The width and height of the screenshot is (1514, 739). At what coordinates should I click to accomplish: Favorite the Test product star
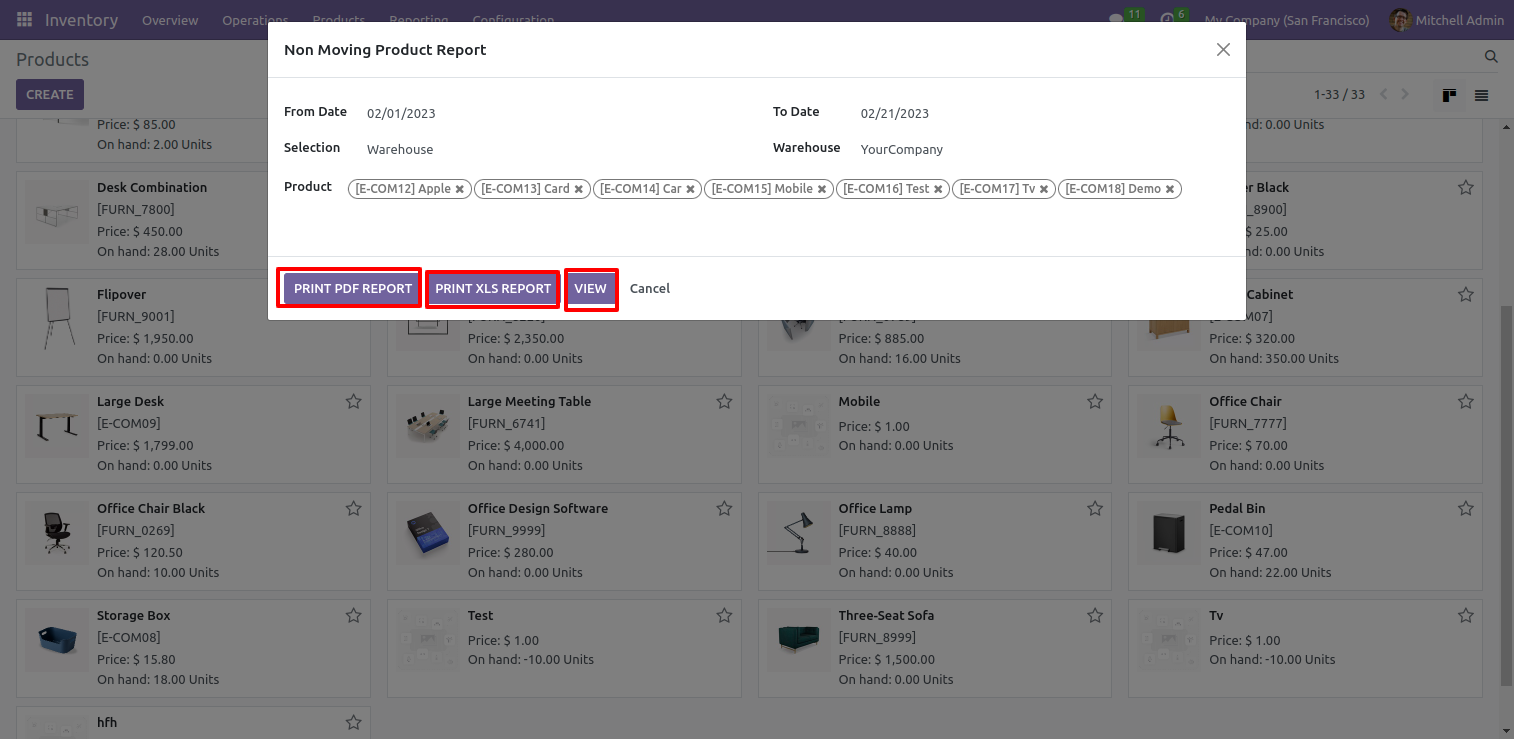724,615
